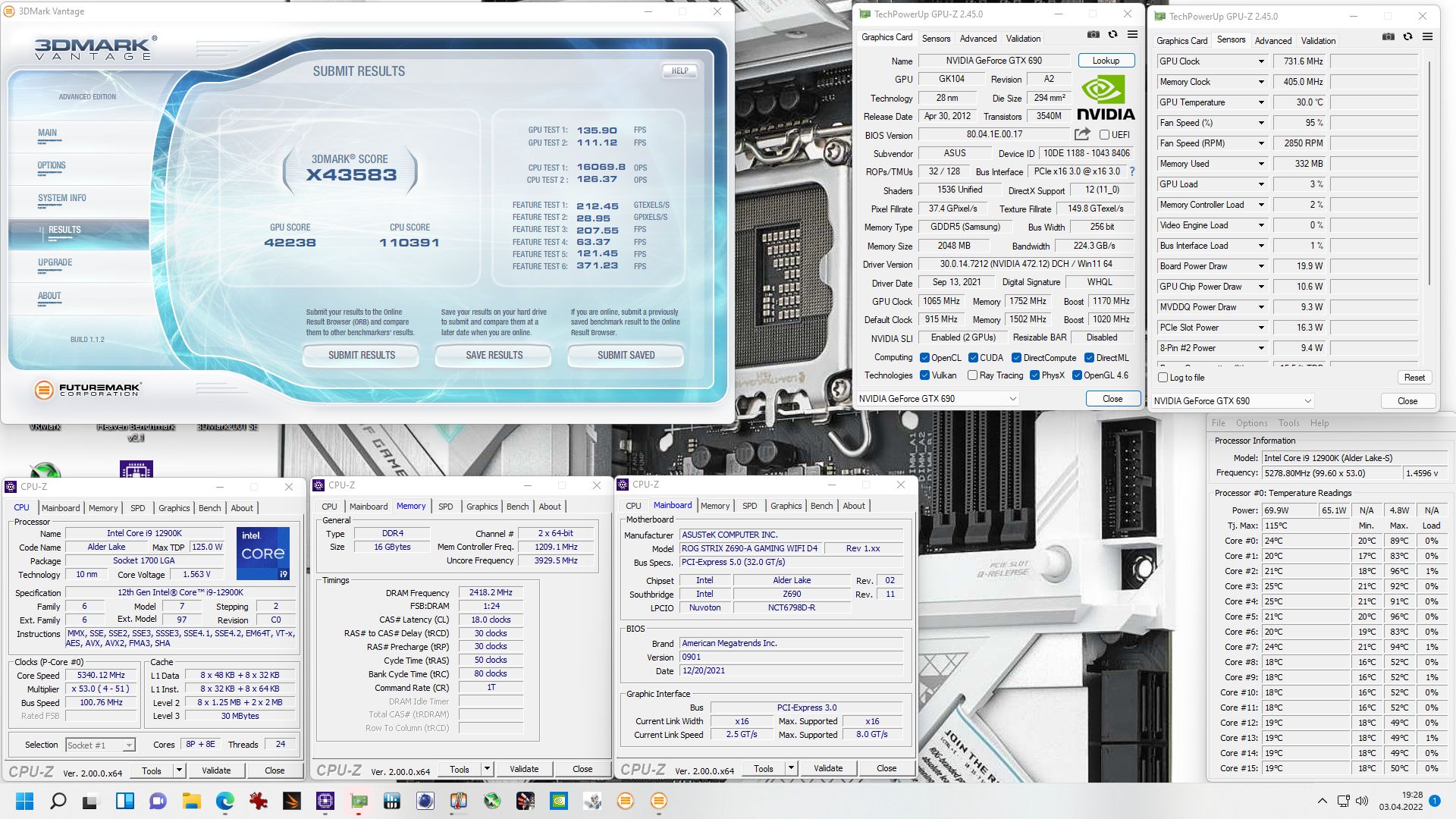Viewport: 1456px width, 819px height.
Task: Expand the GPU Clock sensor dropdown
Action: [1261, 61]
